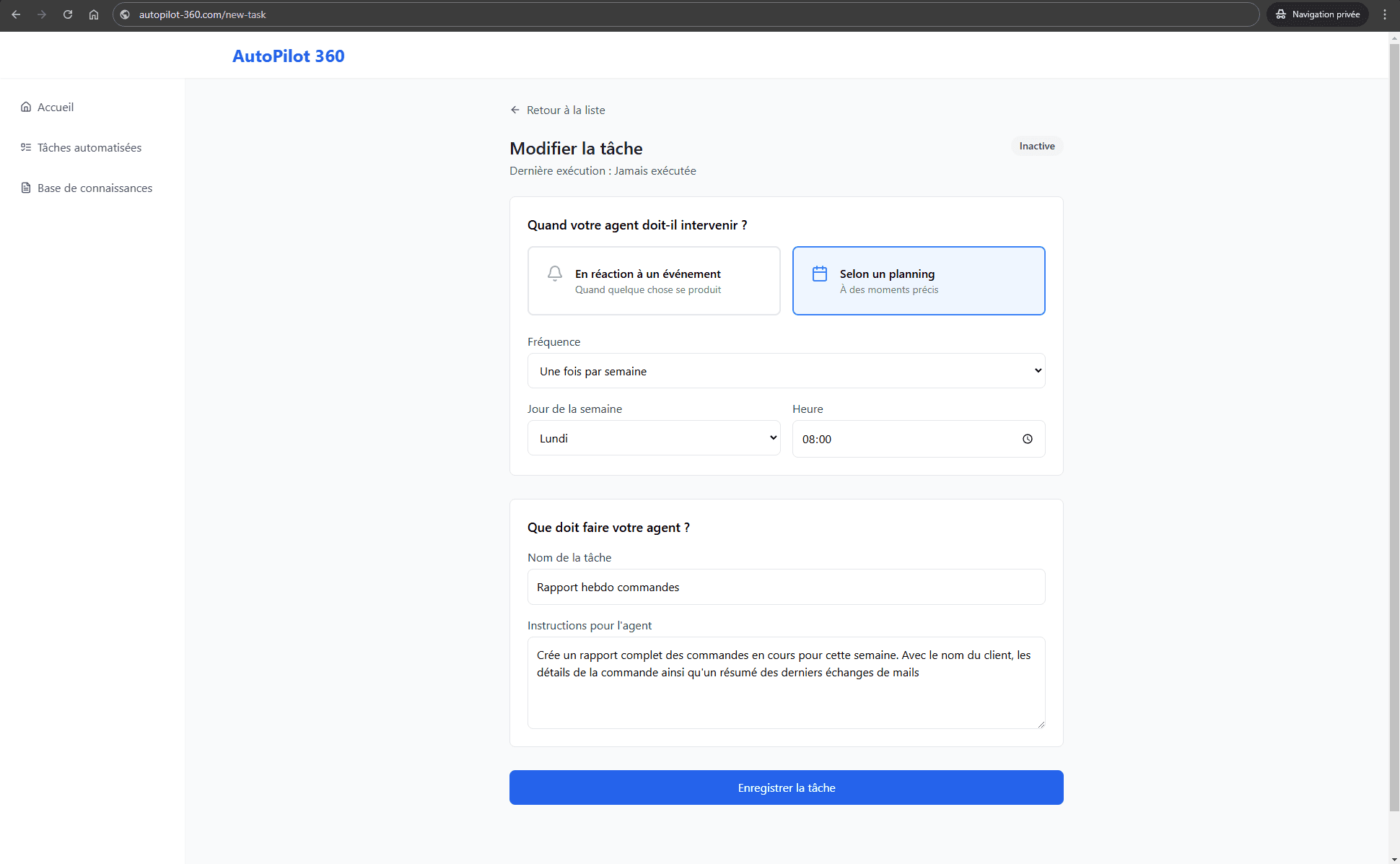The height and width of the screenshot is (864, 1400).
Task: Click the Accueil home icon in the sidebar
Action: click(26, 107)
